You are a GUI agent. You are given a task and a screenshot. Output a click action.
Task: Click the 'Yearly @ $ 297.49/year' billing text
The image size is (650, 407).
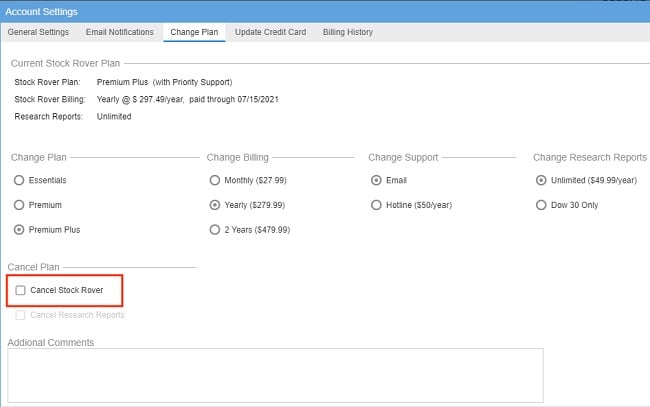140,99
